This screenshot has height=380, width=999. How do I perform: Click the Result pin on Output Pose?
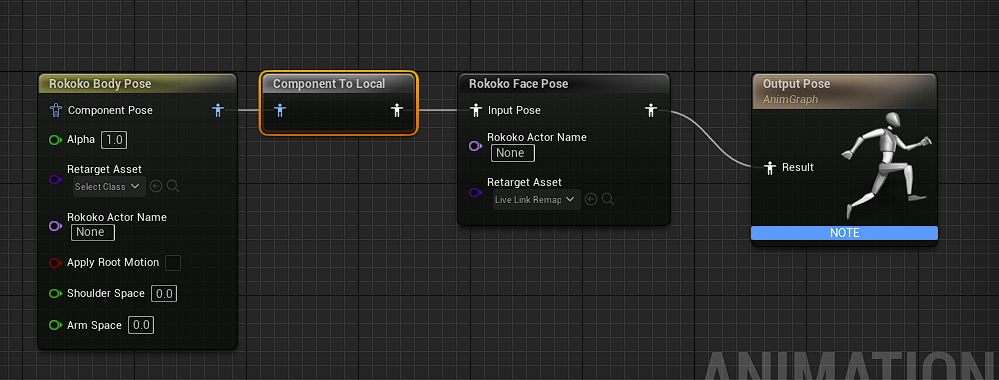[770, 168]
